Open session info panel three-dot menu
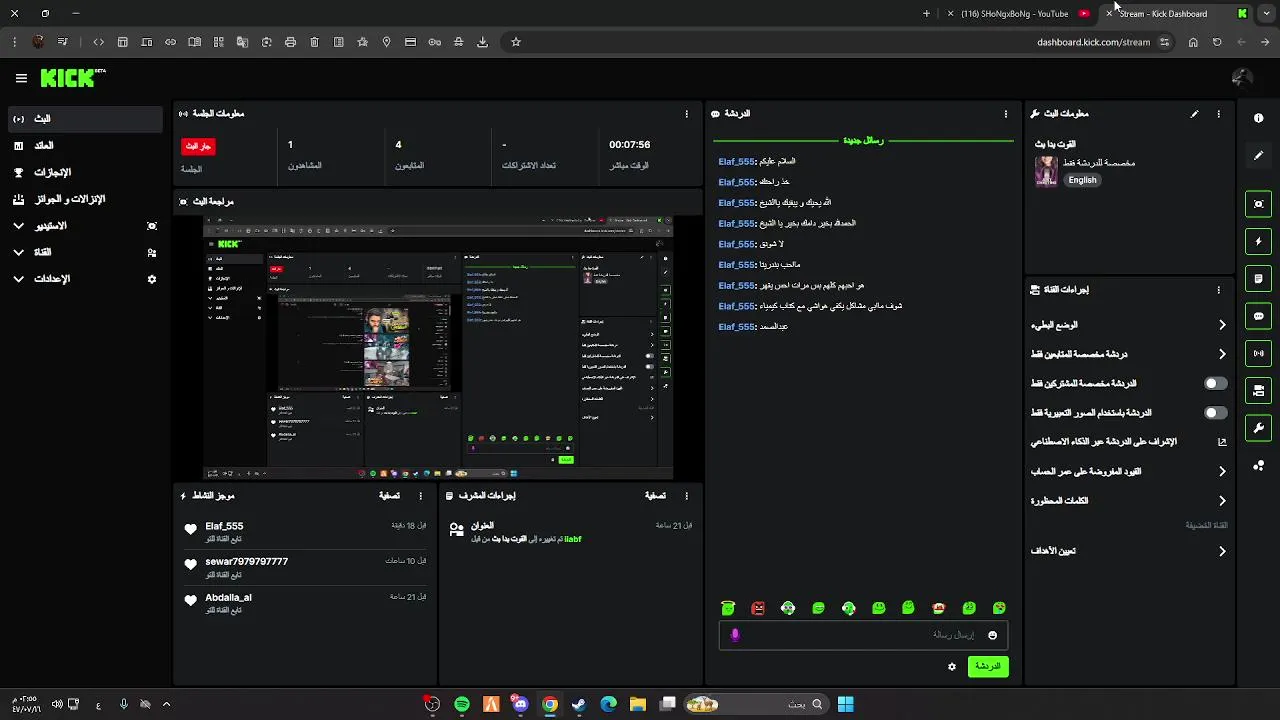Screen dimensions: 1280x720 pos(686,114)
